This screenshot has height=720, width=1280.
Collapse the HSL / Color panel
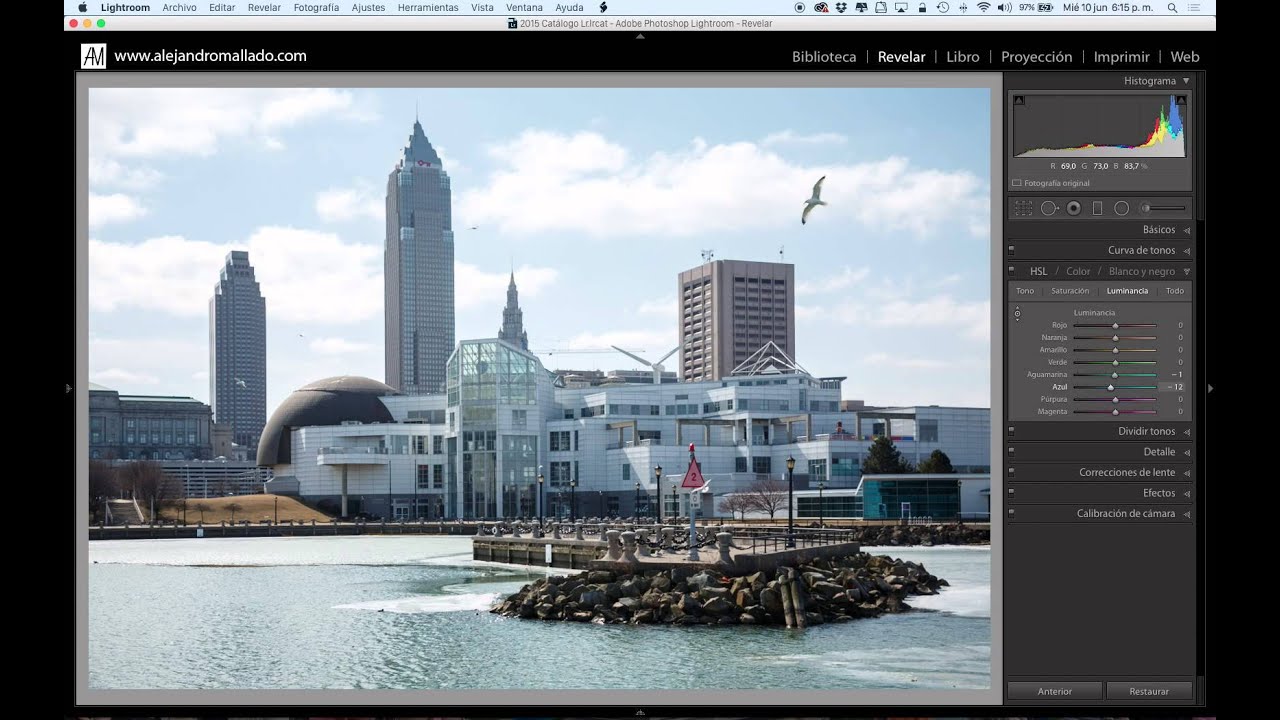pos(1187,271)
